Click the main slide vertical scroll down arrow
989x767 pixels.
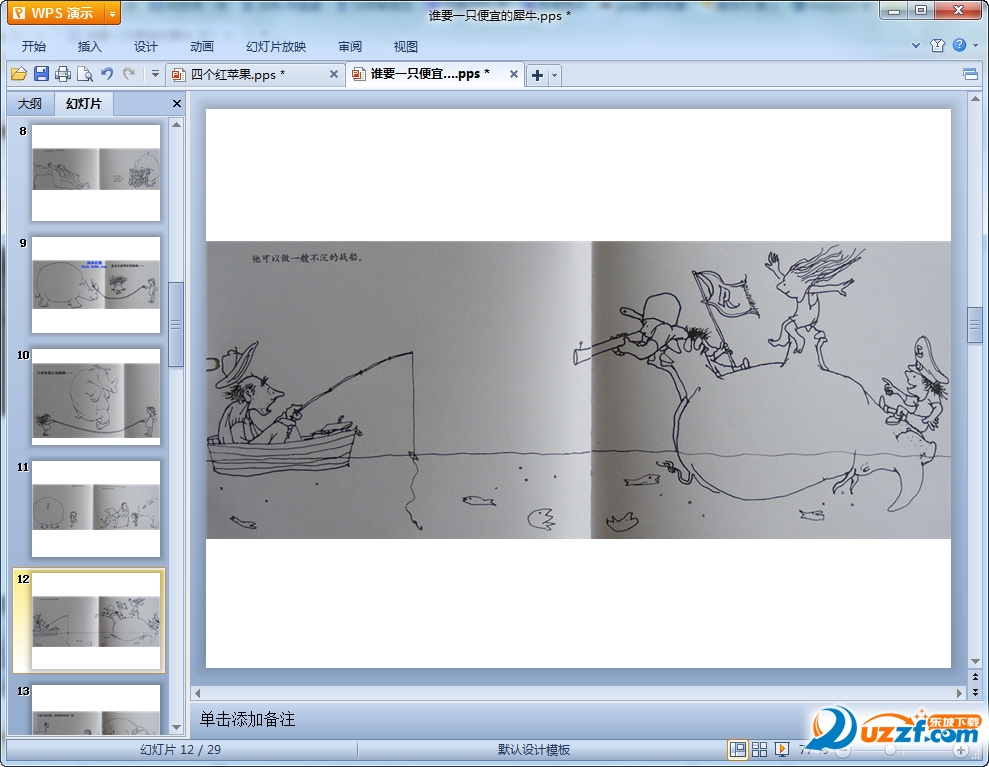pos(975,661)
